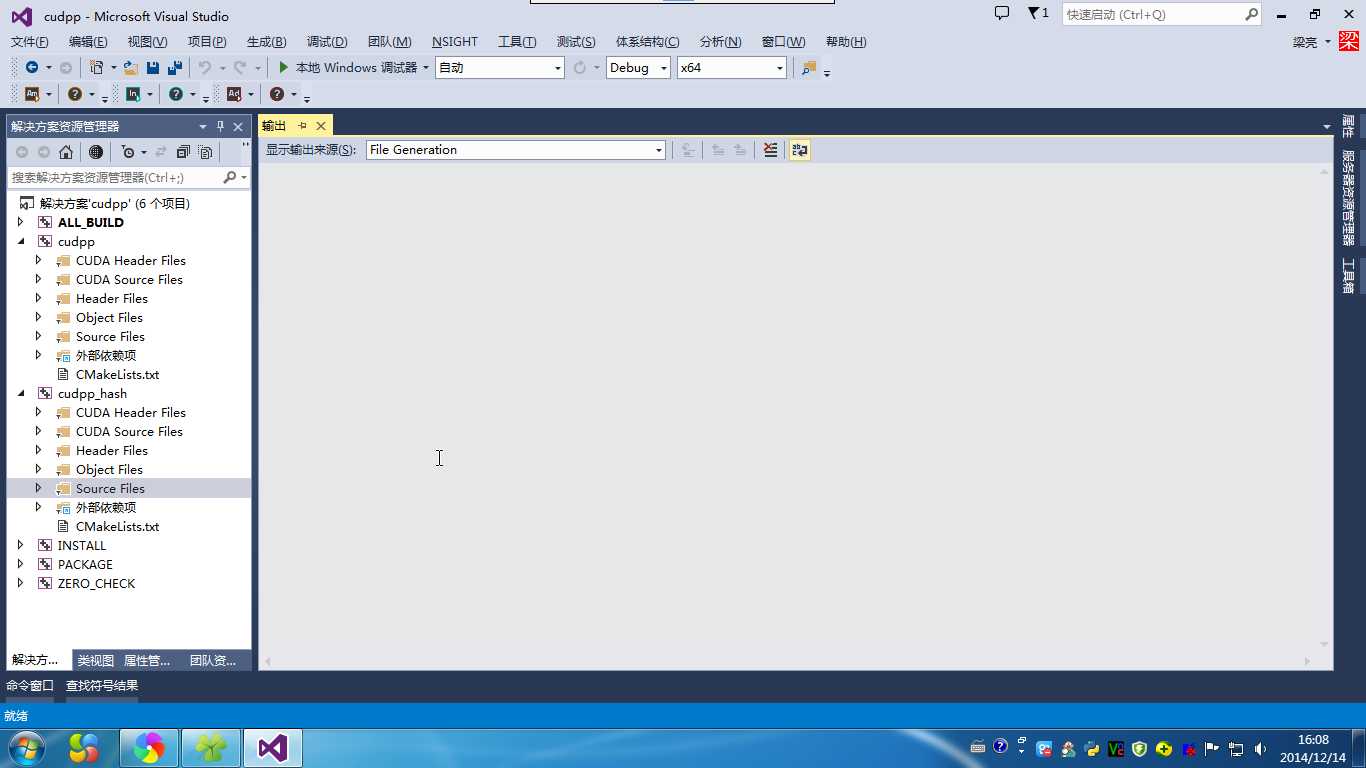Open the 文件(F) menu

(x=30, y=42)
